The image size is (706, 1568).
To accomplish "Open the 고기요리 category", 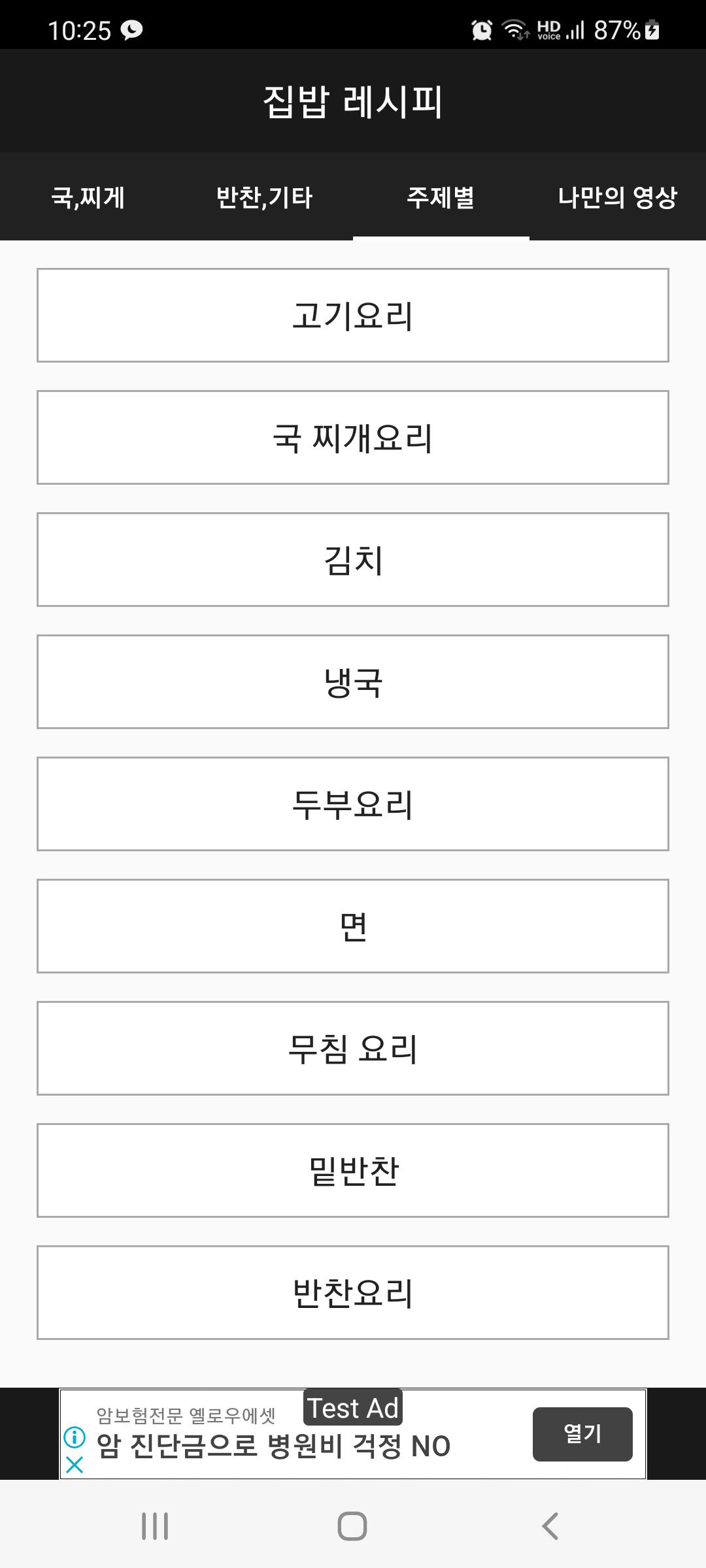I will 353,315.
